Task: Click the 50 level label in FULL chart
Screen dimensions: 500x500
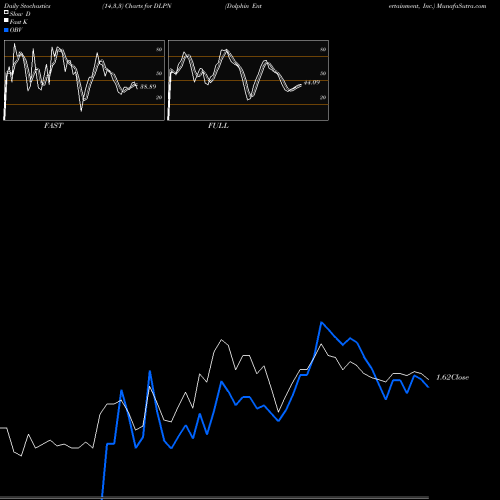Action: tap(323, 73)
